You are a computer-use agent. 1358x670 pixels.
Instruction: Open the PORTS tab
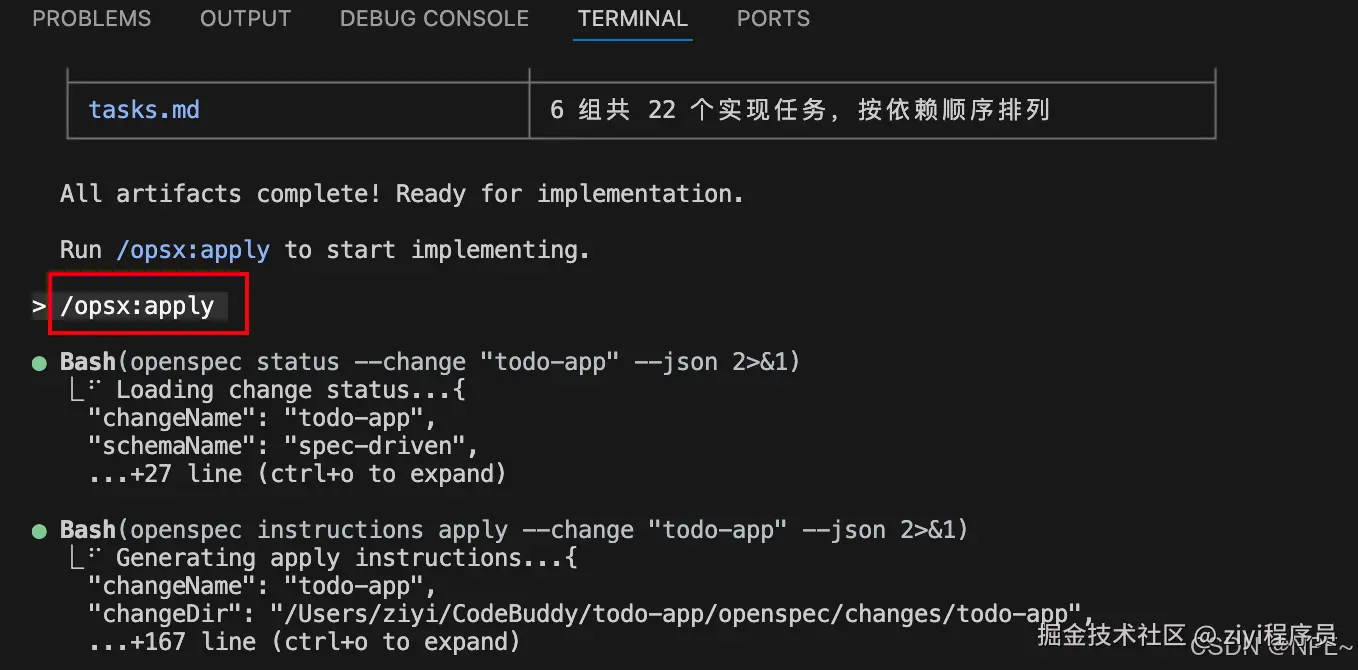click(x=773, y=19)
